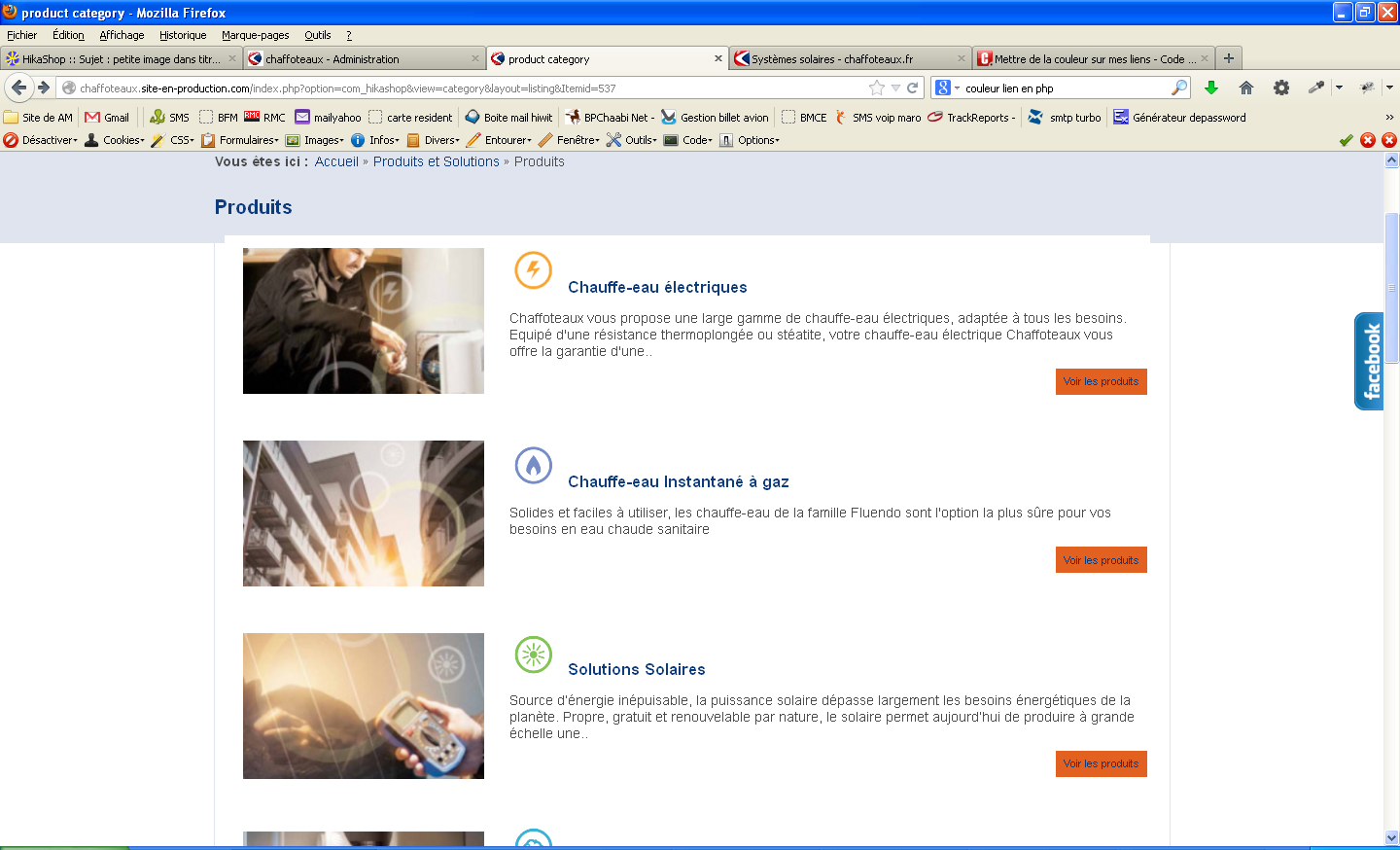Screen dimensions: 1400x850
Task: Open the Édition menu
Action: pos(68,35)
